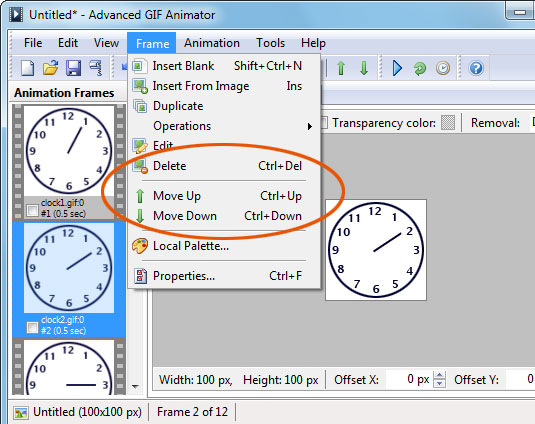Viewport: 535px width, 424px height.
Task: Select the clock1.gif frame thumbnail
Action: (69, 150)
